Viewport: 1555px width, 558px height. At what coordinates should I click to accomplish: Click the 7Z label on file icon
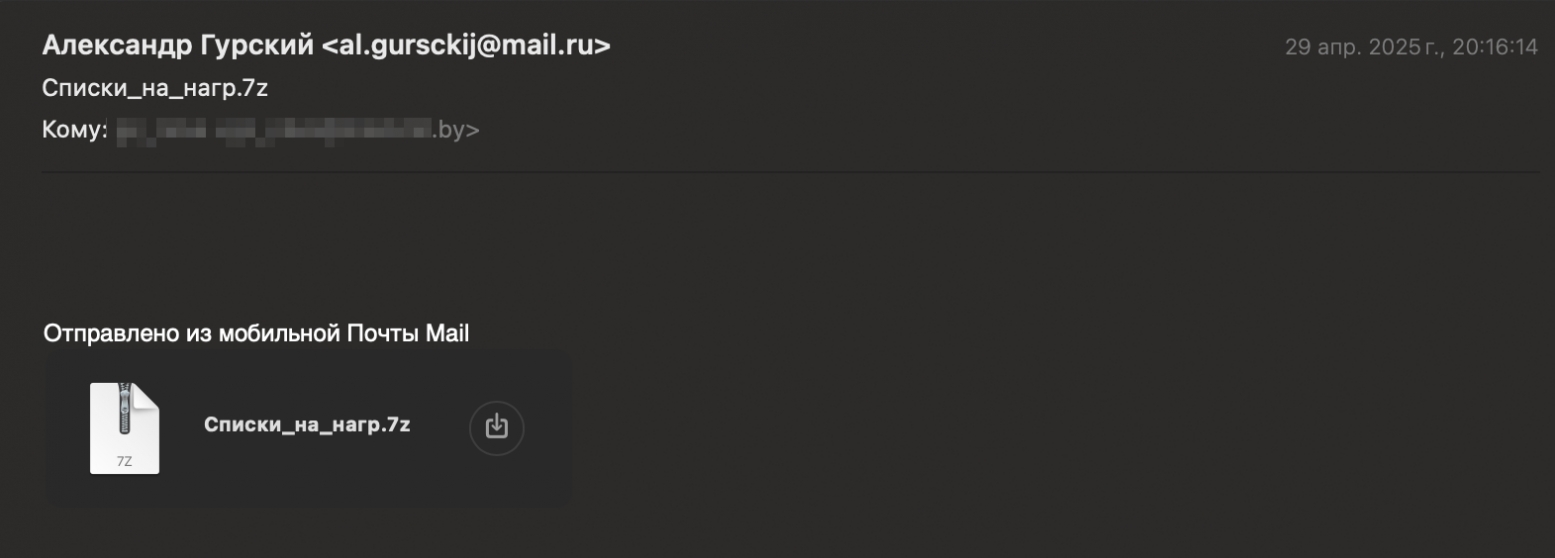point(124,461)
